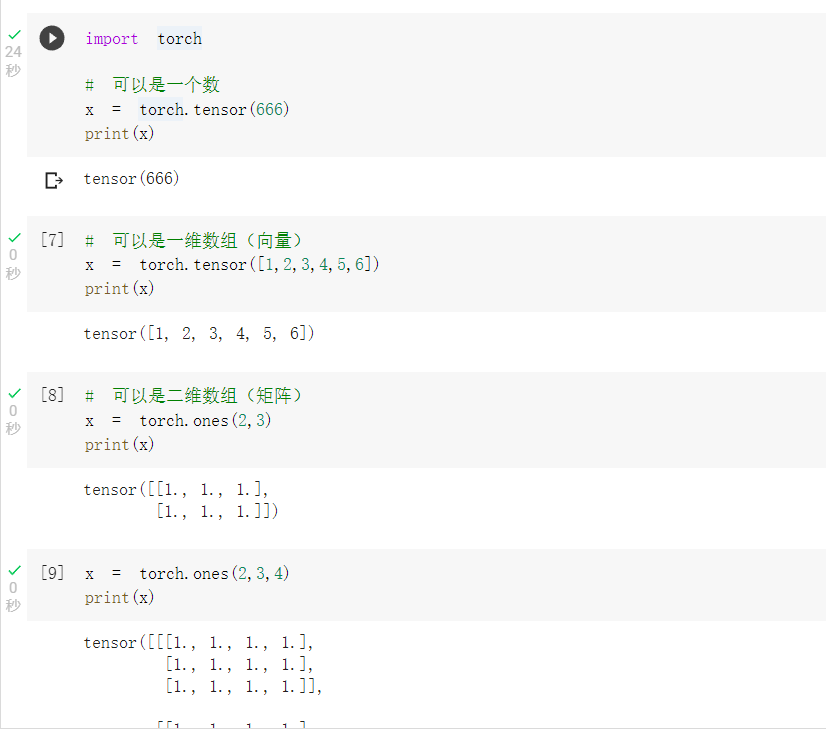Click the tensor(666) output text

[x=131, y=179]
